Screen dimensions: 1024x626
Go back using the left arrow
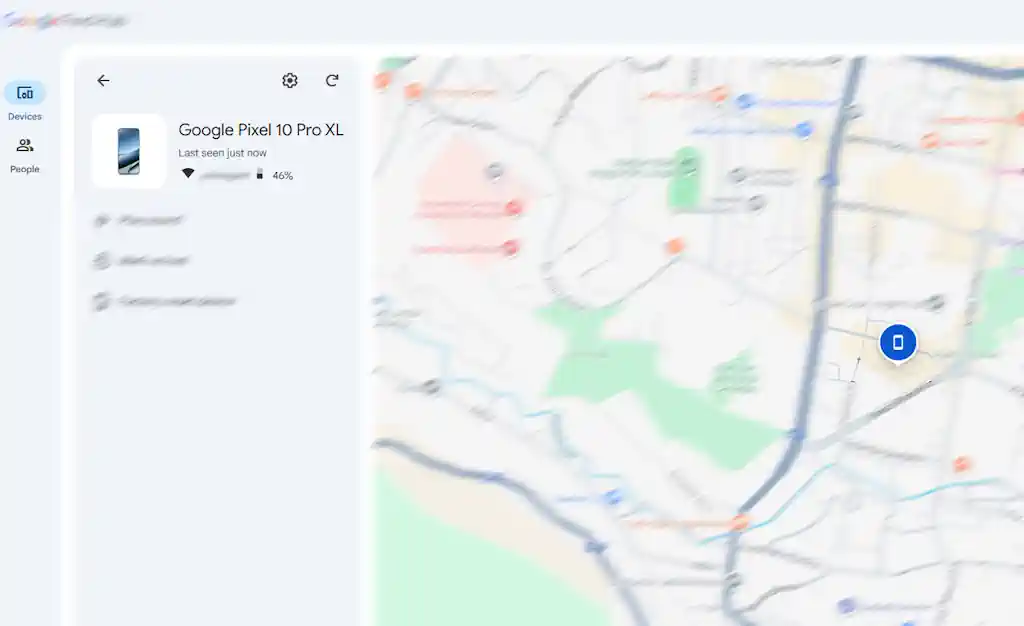tap(103, 81)
